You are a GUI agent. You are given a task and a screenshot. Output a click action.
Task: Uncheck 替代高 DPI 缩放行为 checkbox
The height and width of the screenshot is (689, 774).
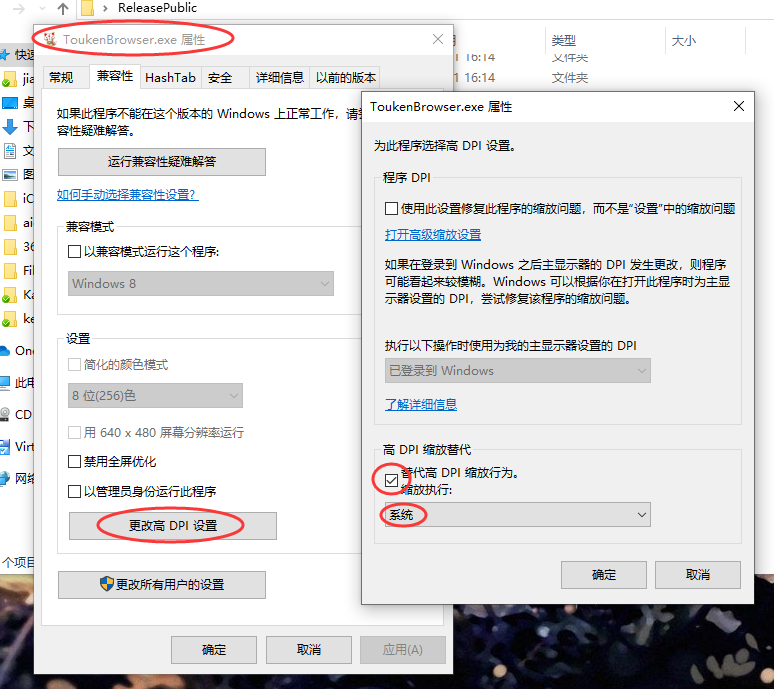click(389, 481)
